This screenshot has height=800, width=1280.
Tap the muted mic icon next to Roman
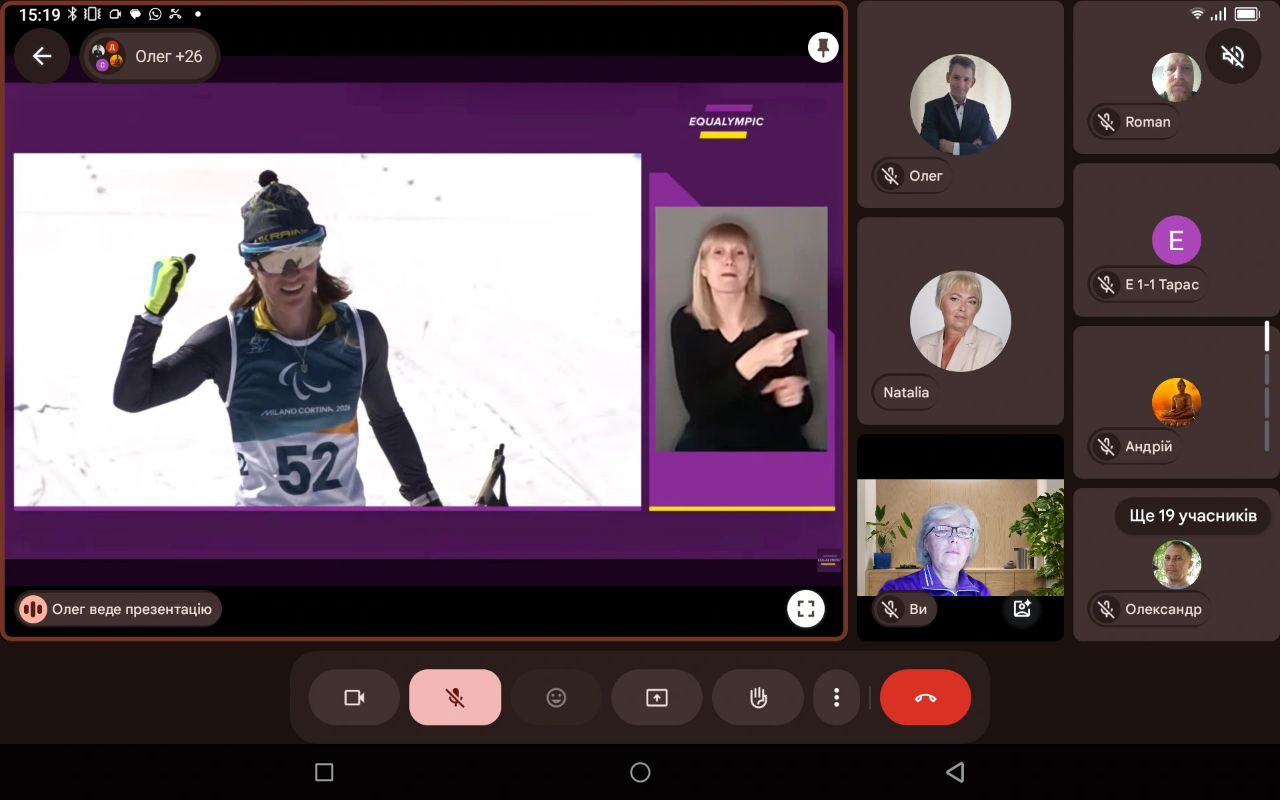pyautogui.click(x=1106, y=122)
